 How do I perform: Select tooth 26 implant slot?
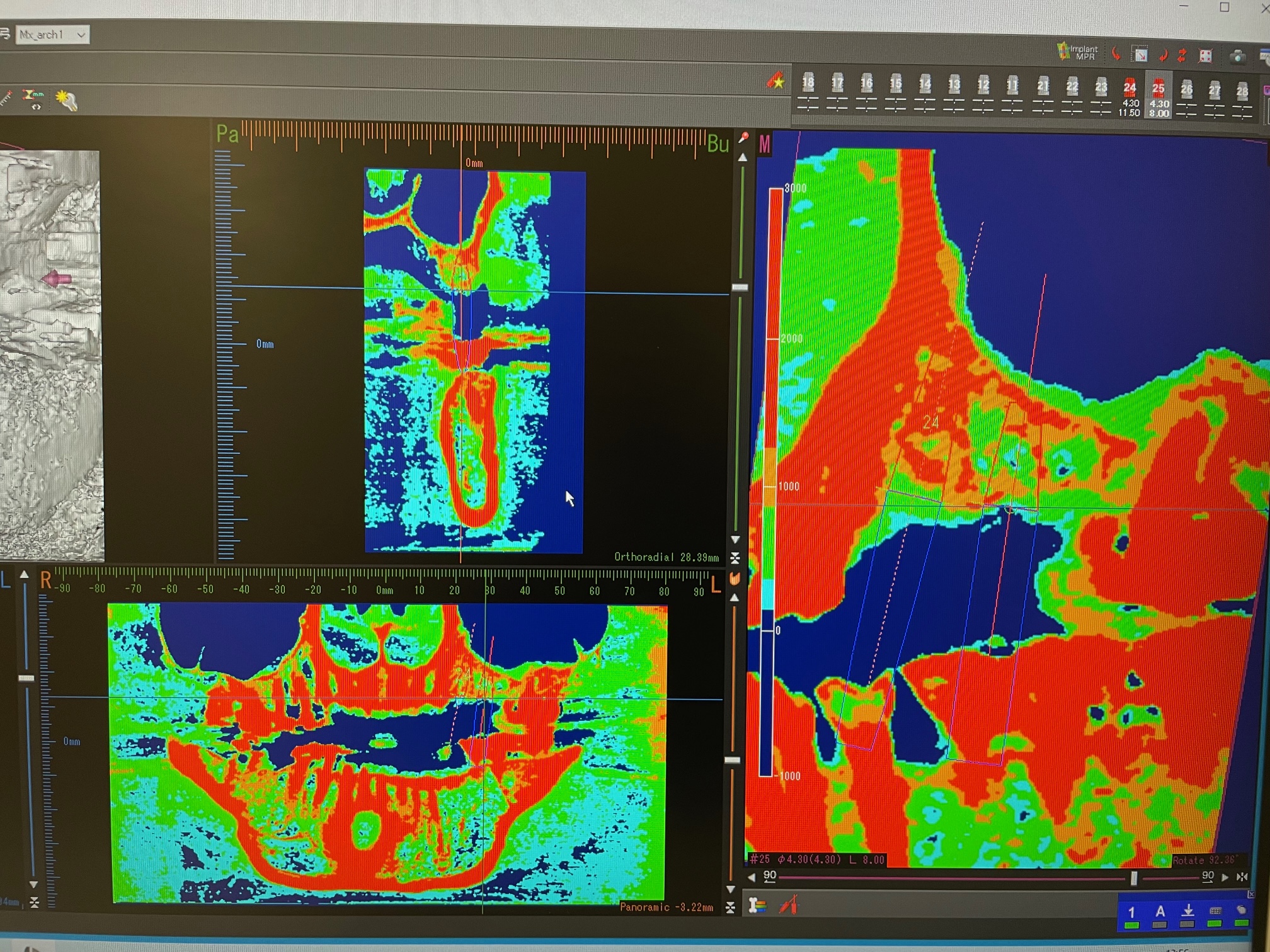1186,99
